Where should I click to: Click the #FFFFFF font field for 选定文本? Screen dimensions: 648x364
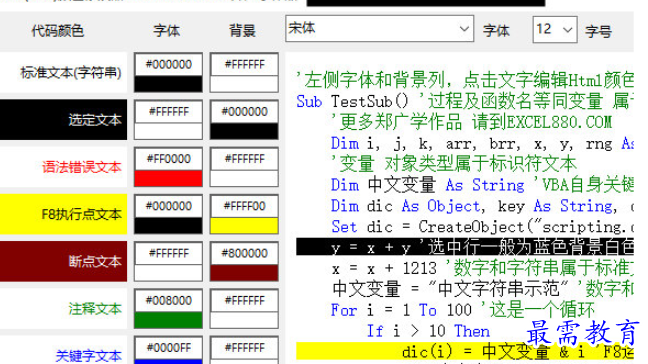169,112
